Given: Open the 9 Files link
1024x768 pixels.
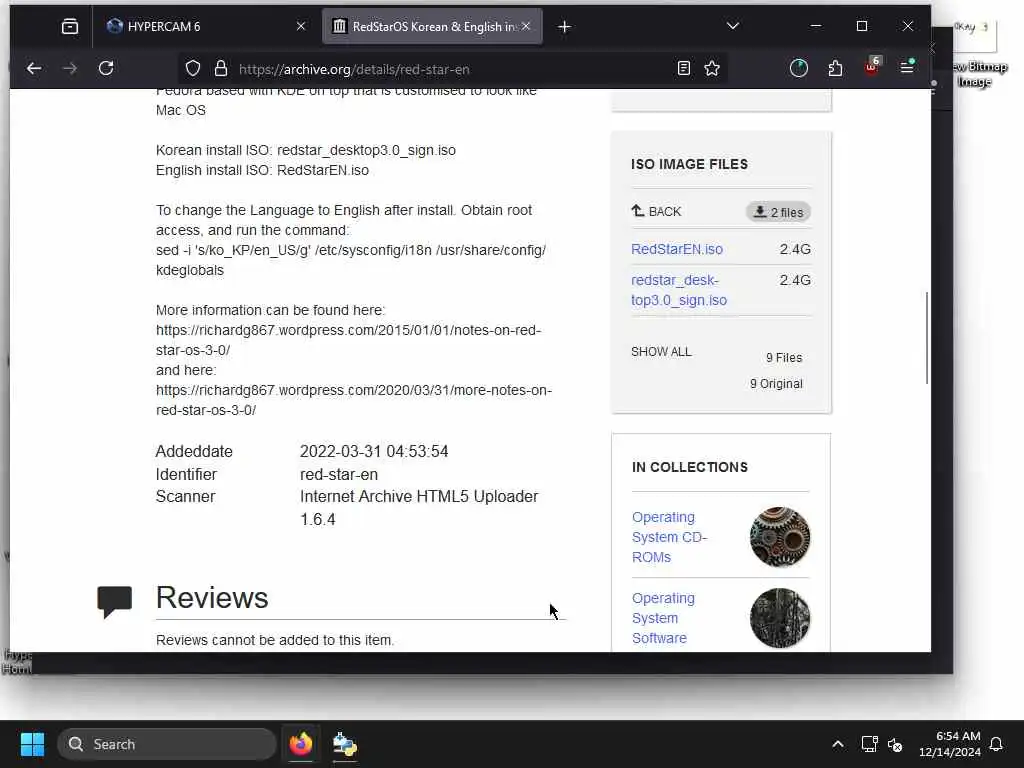Looking at the screenshot, I should click(784, 358).
